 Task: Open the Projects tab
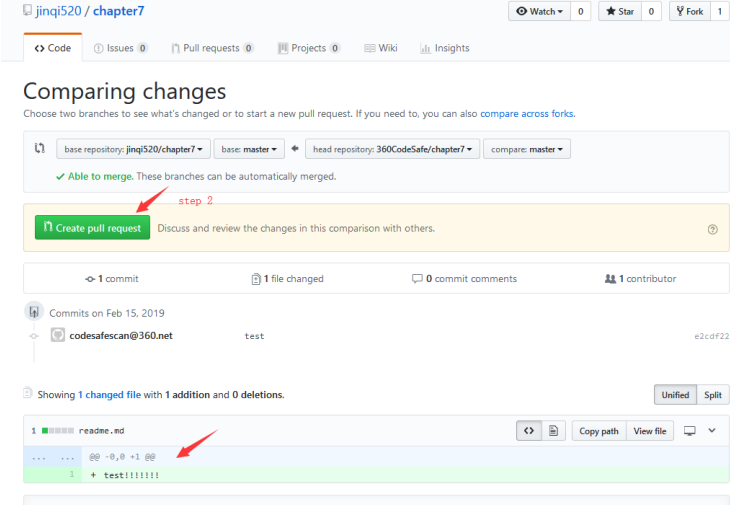tap(309, 48)
